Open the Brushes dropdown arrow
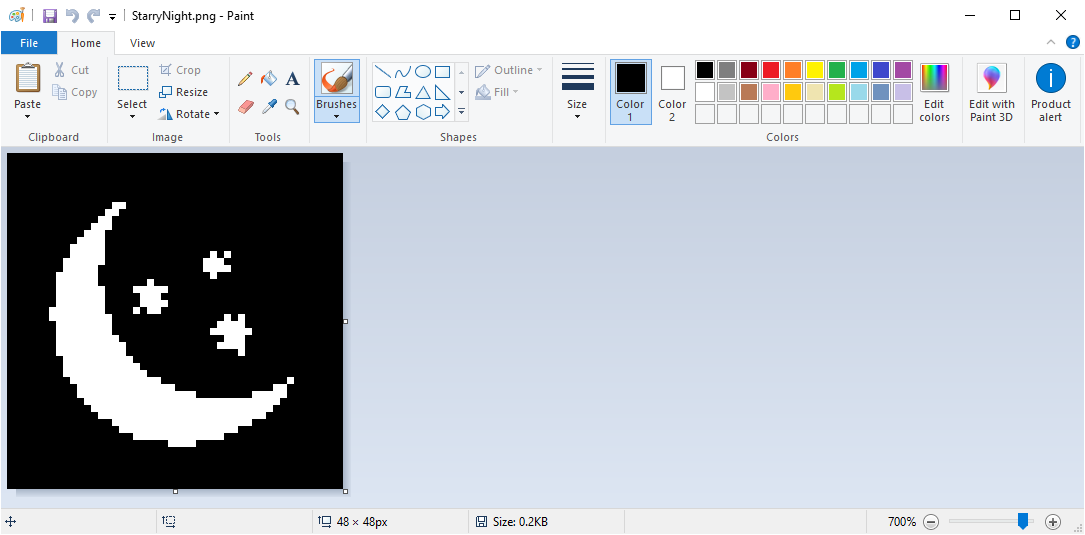Screen dimensions: 1085x535 tap(337, 117)
